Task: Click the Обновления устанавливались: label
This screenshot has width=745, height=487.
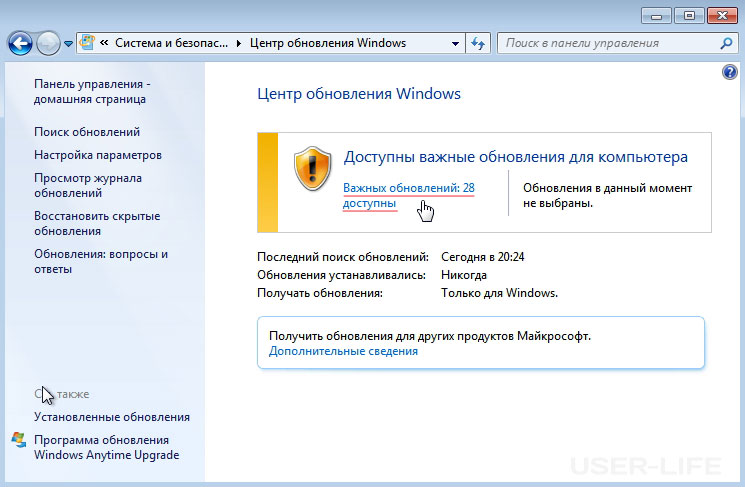Action: [341, 275]
